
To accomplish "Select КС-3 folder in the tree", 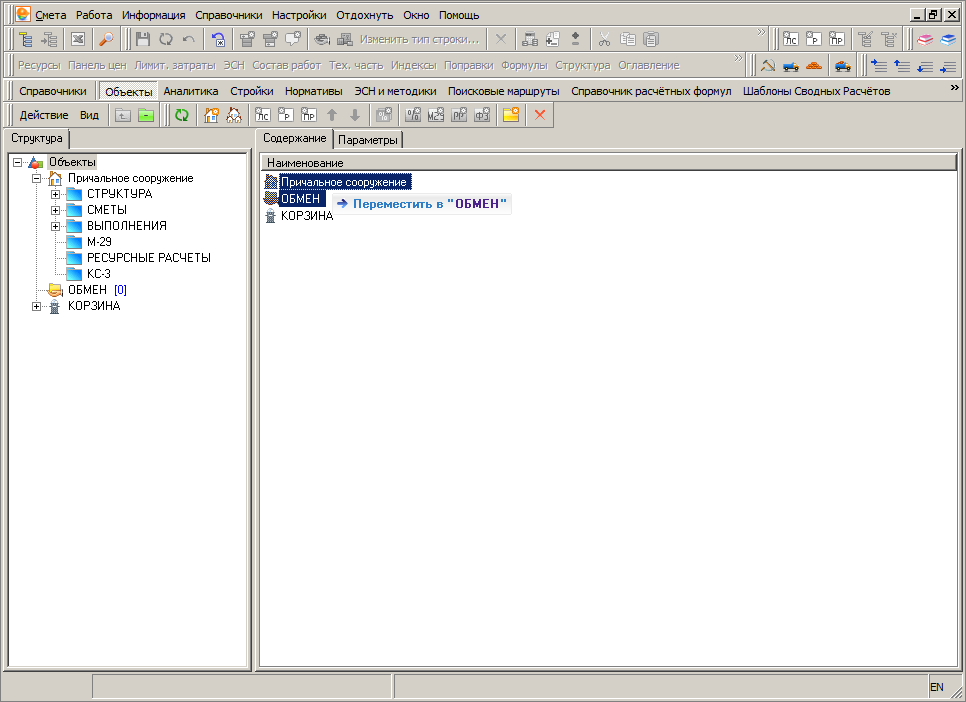I will (99, 274).
